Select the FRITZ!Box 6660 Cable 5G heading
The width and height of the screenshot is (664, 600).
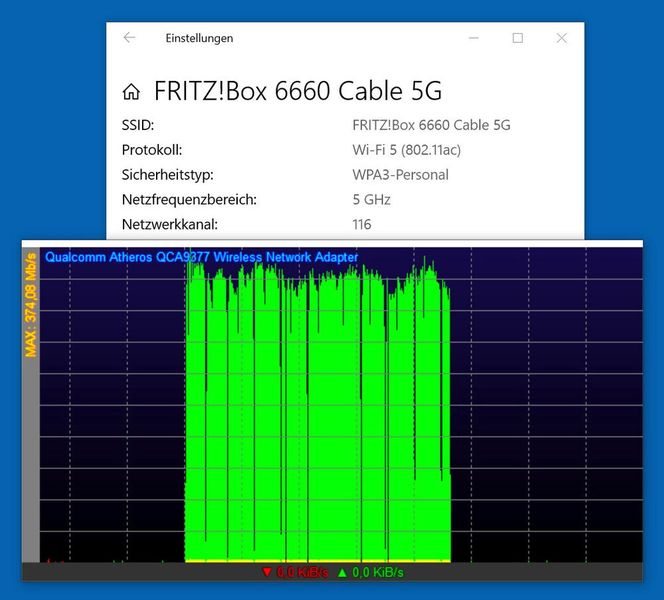click(x=298, y=91)
